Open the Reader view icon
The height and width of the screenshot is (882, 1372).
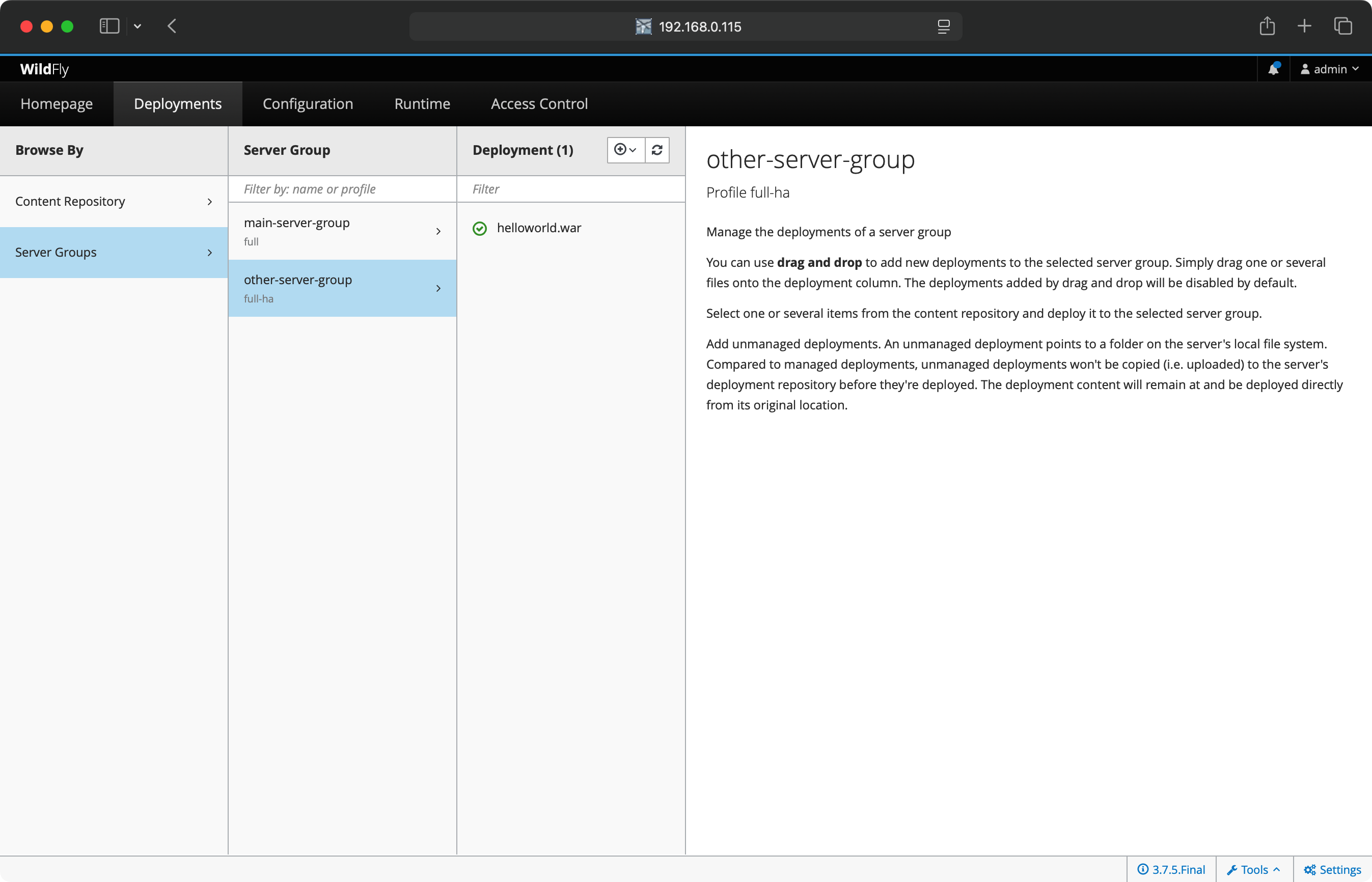[x=944, y=26]
